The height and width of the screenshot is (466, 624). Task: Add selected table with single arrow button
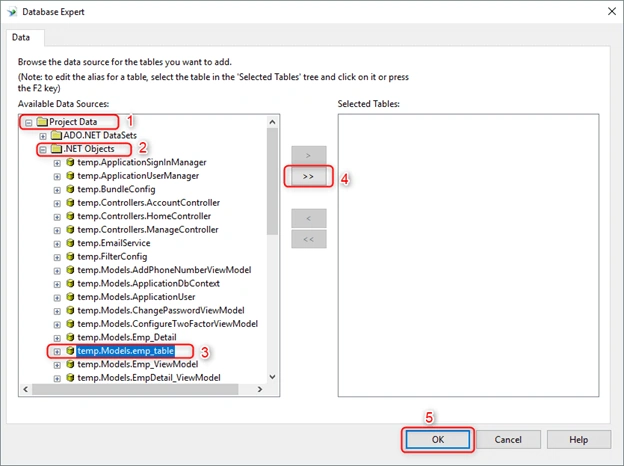point(308,156)
